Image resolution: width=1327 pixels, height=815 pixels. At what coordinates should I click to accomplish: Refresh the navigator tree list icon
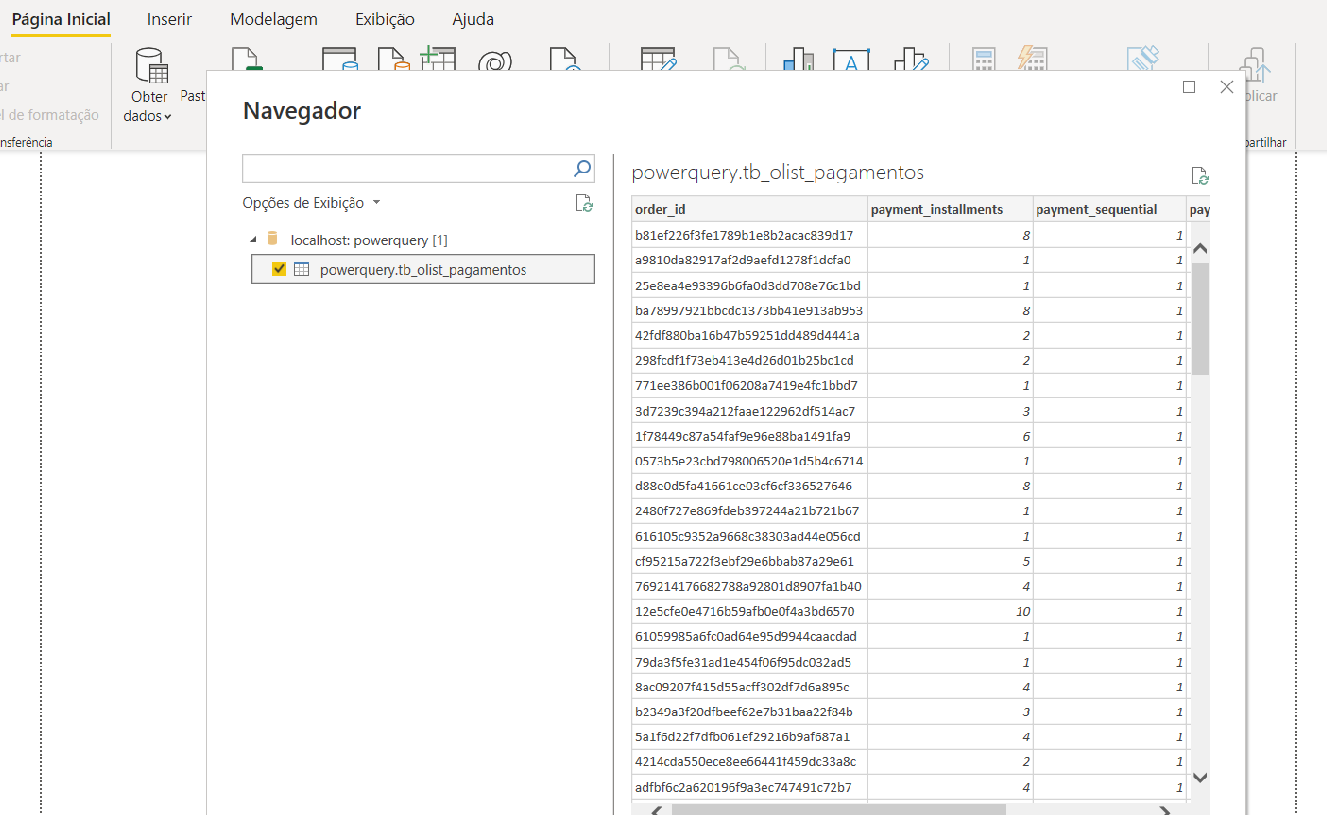tap(585, 203)
